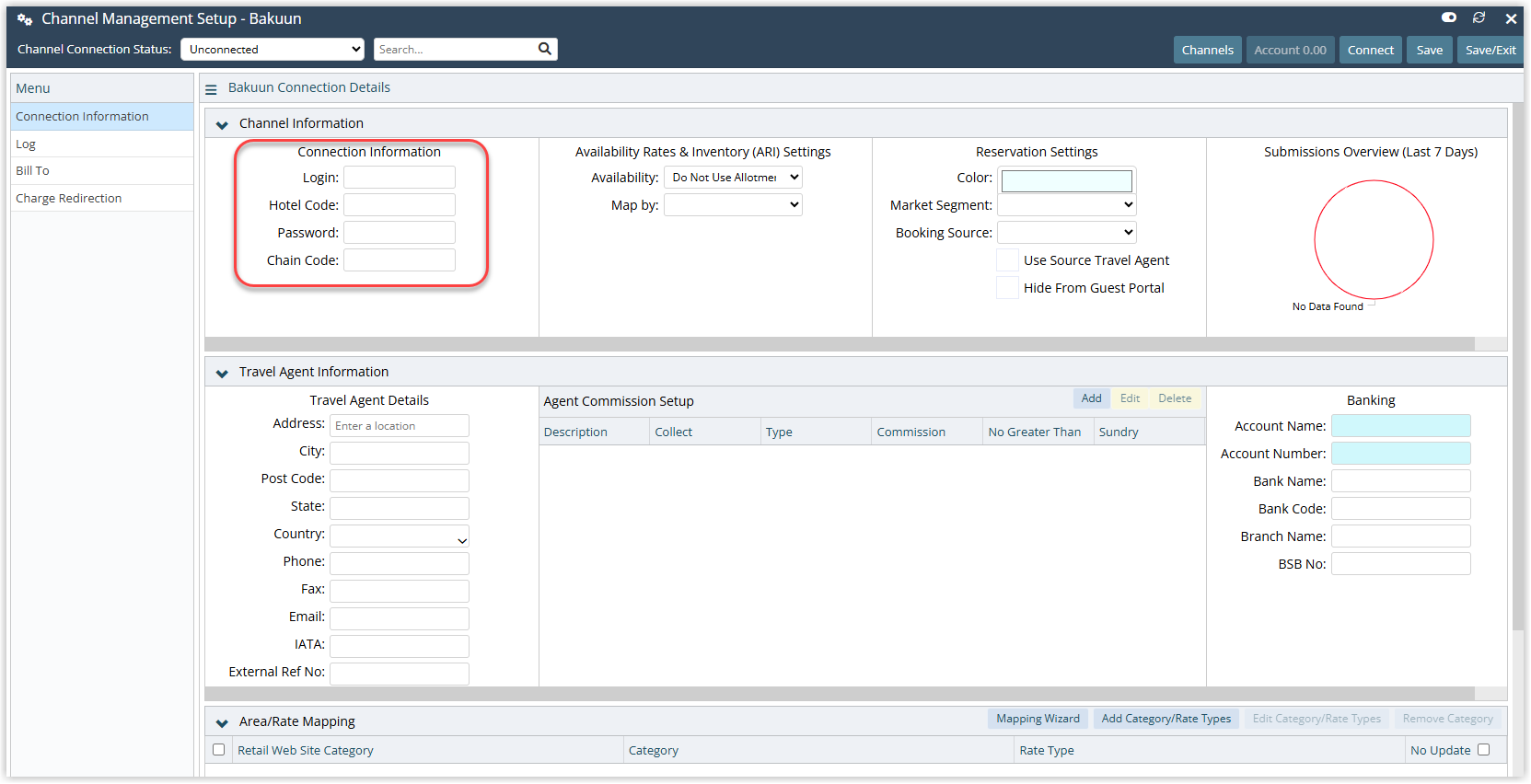This screenshot has width=1531, height=784.
Task: Open the Bill To menu item
Action: coord(102,171)
